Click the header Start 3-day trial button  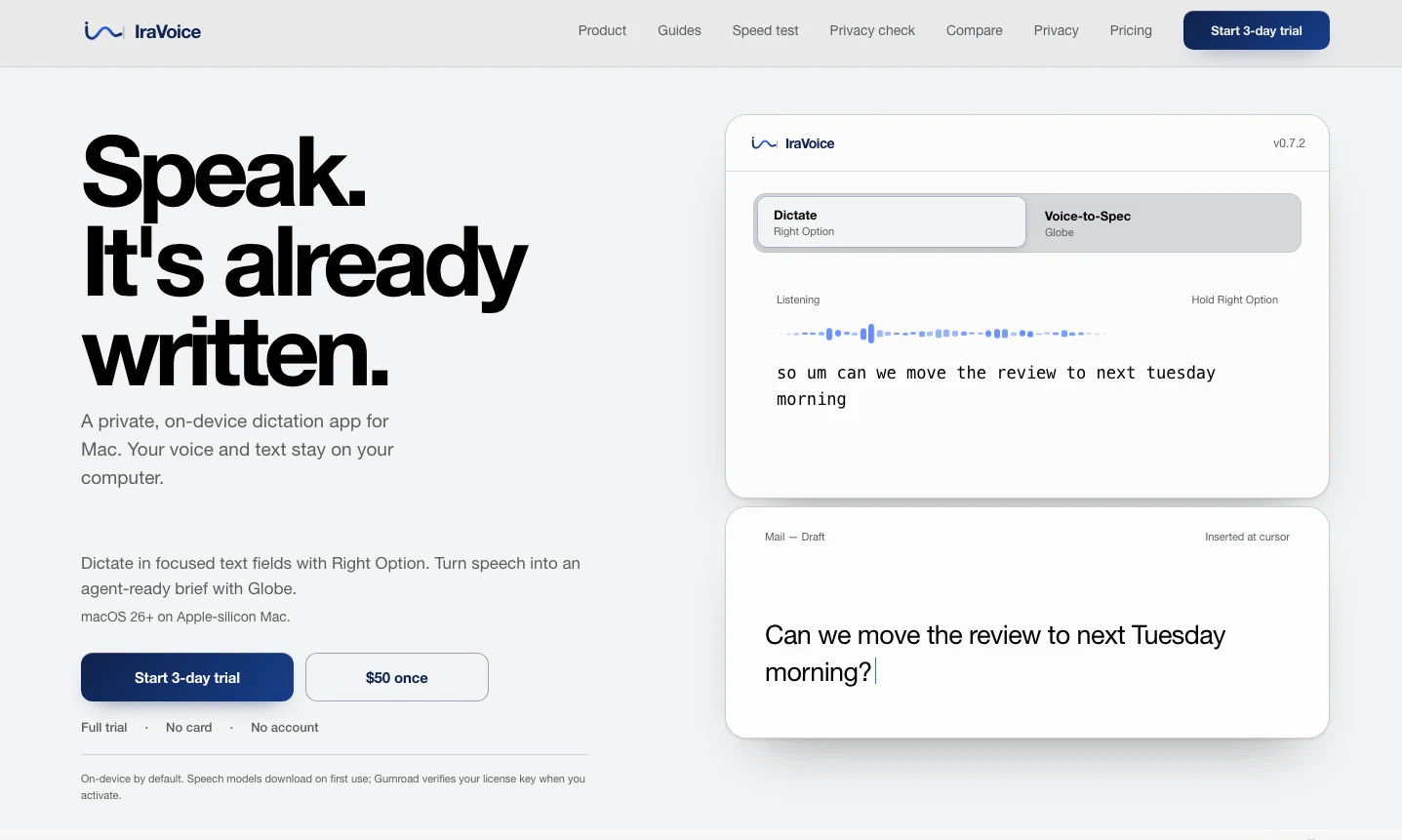coord(1256,30)
